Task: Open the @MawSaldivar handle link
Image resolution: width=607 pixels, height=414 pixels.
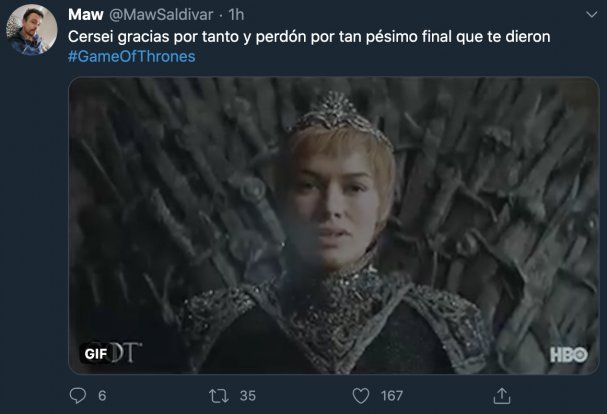Action: pyautogui.click(x=161, y=15)
